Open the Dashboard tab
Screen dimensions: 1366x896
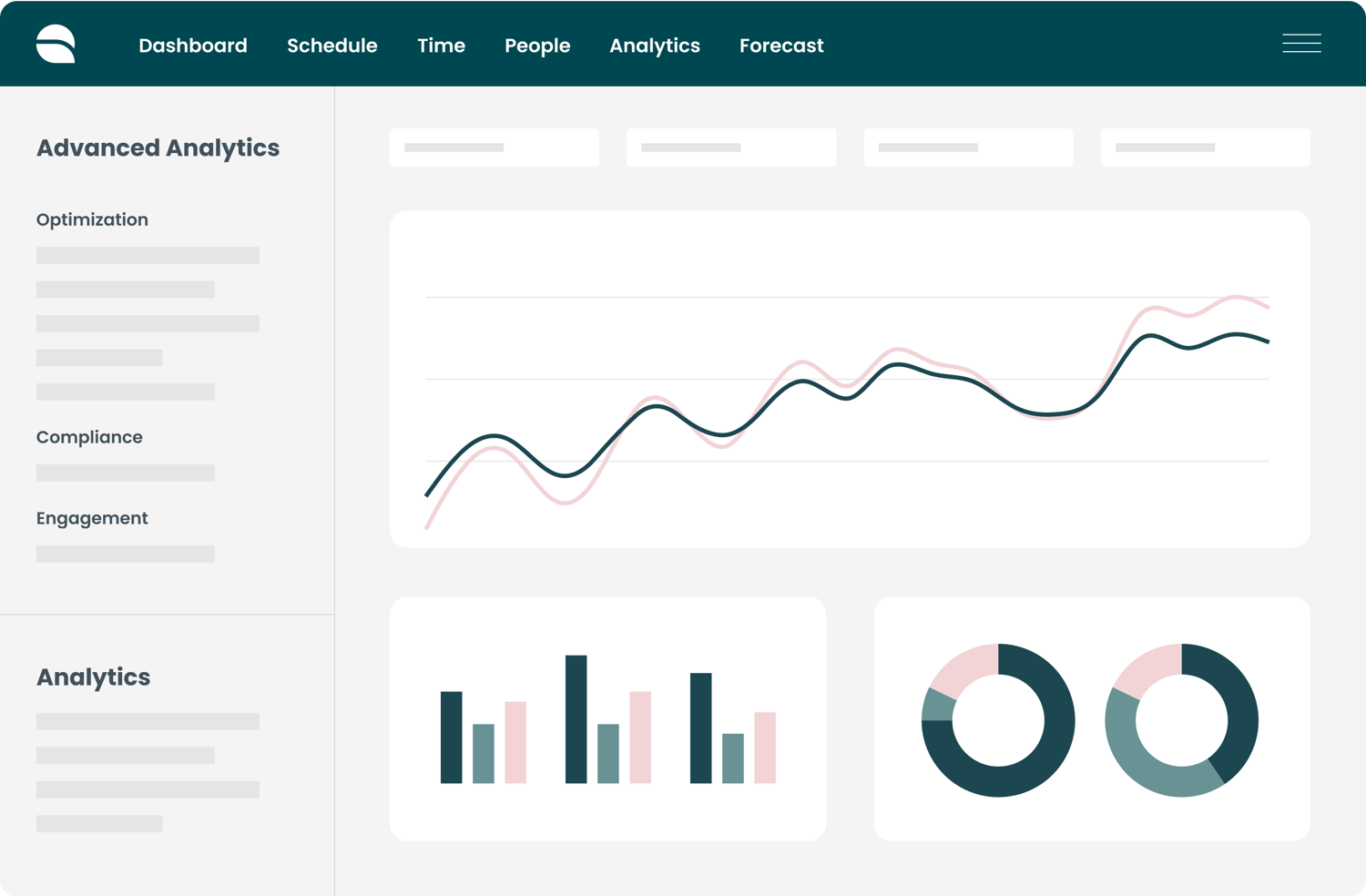click(x=193, y=46)
